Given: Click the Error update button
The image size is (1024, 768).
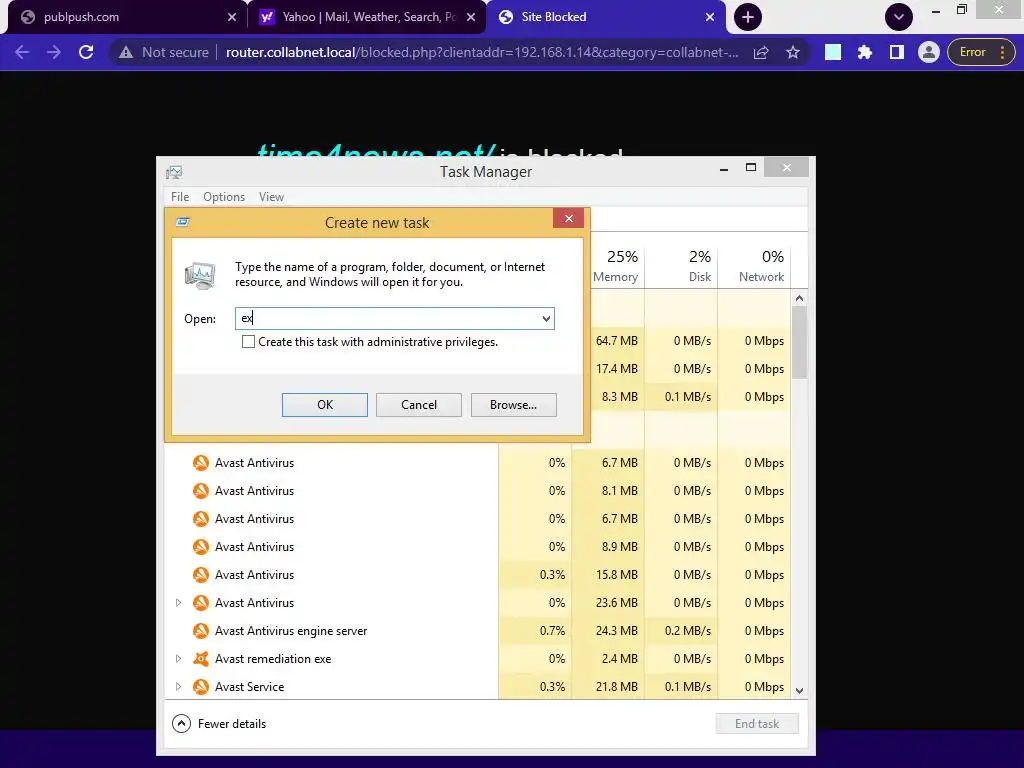Looking at the screenshot, I should click(x=979, y=52).
